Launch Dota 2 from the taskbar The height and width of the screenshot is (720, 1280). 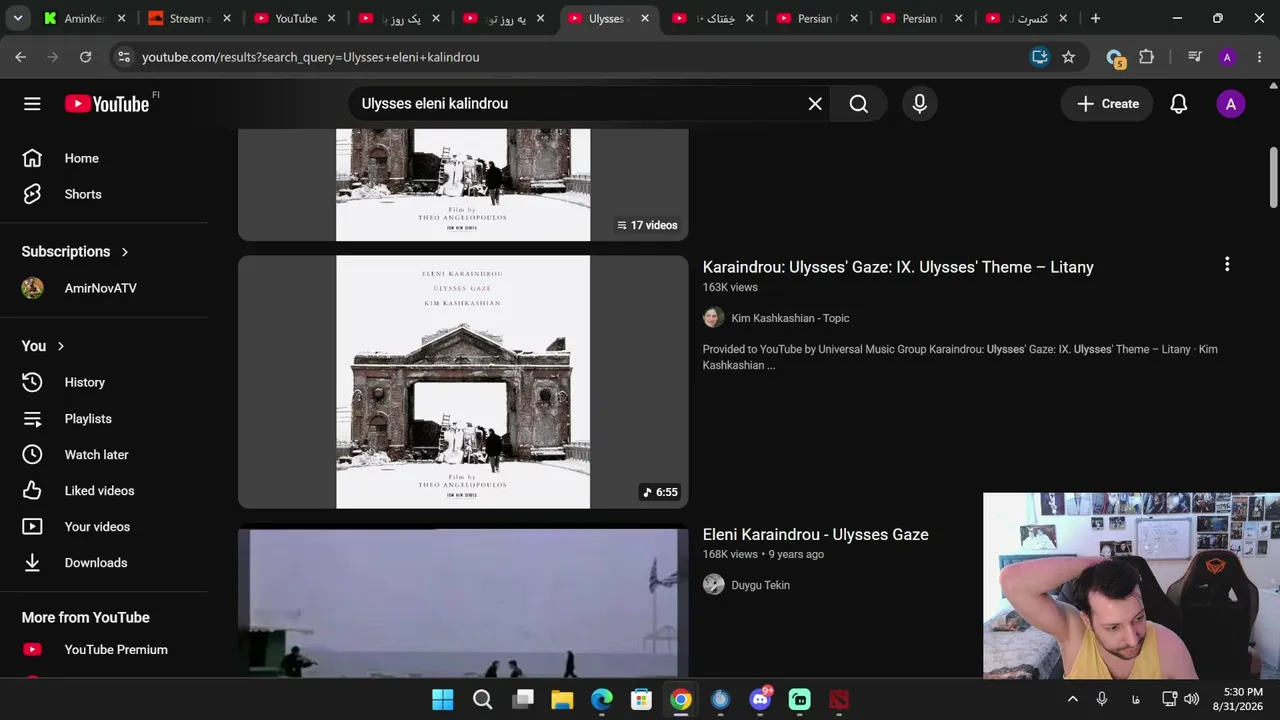click(x=839, y=699)
